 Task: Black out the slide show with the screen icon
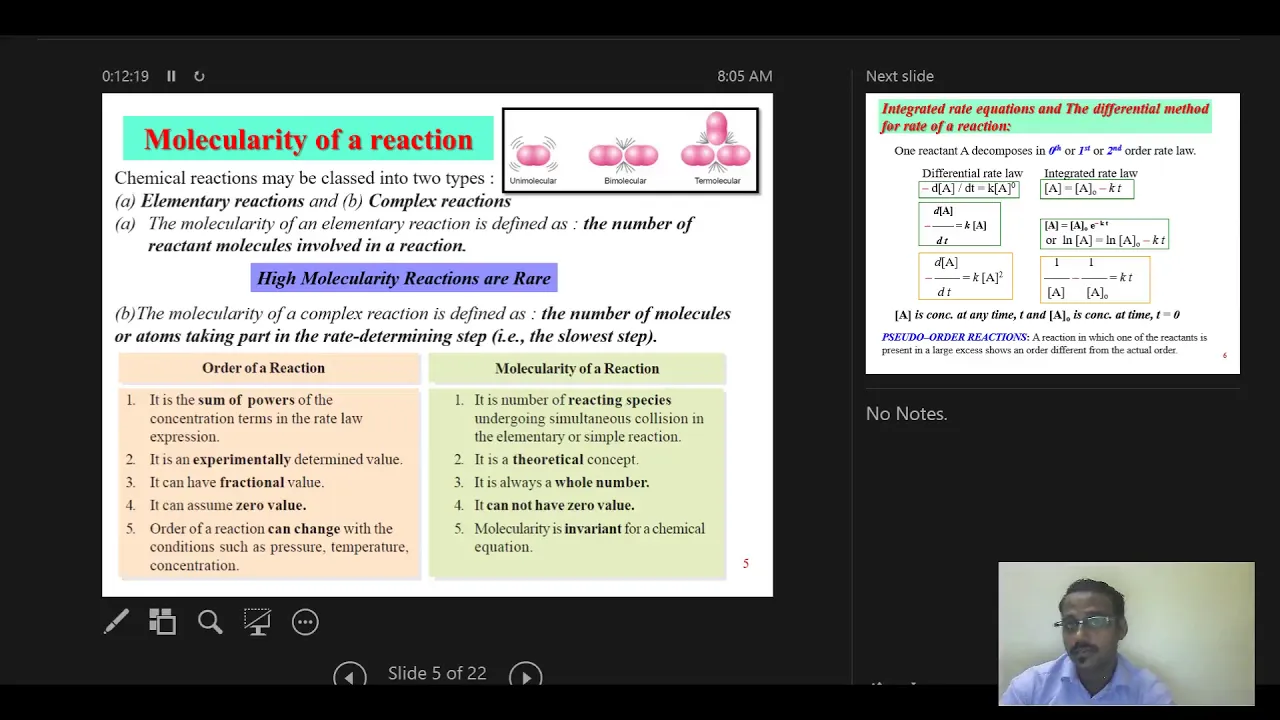coord(257,622)
